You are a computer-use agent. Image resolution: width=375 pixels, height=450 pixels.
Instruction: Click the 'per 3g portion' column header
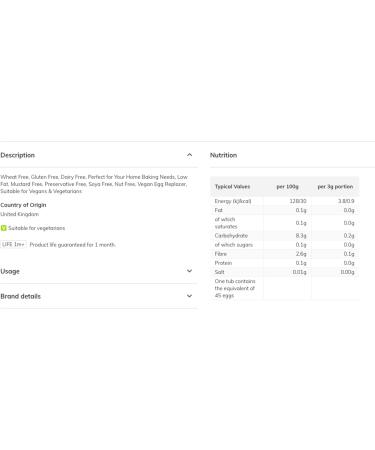coord(335,186)
